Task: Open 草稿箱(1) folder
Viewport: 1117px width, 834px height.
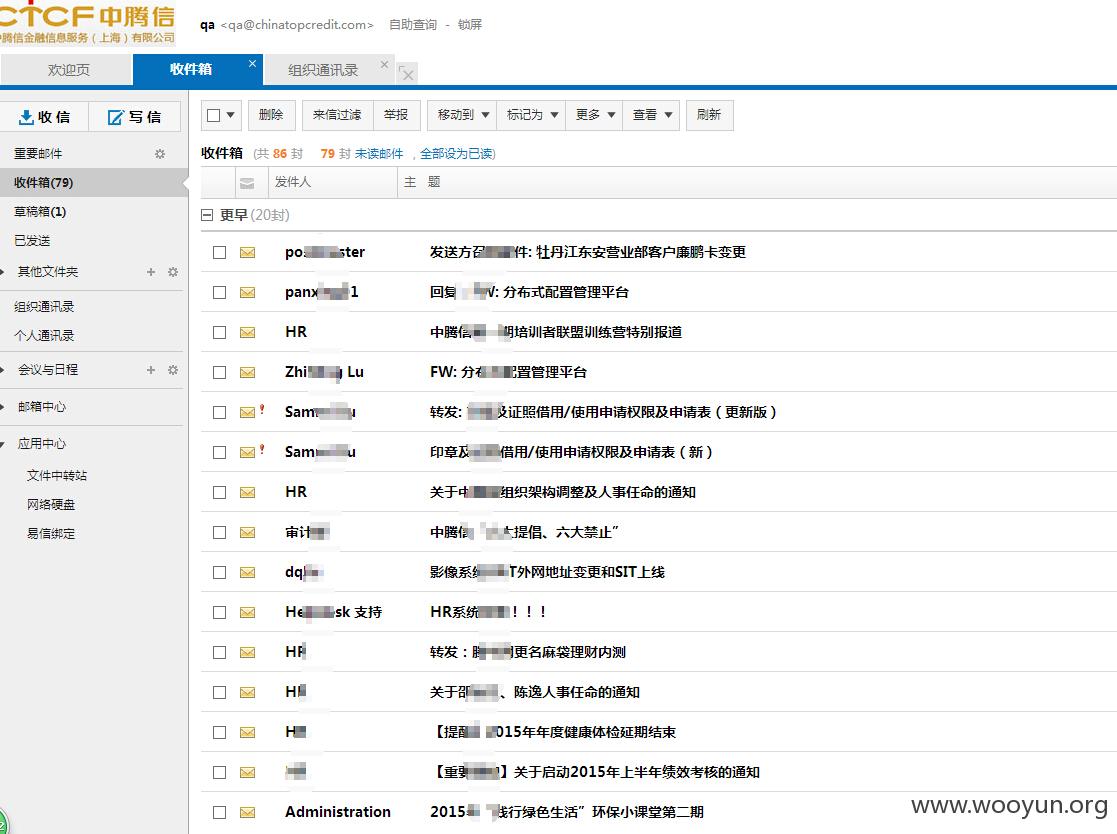Action: (40, 212)
